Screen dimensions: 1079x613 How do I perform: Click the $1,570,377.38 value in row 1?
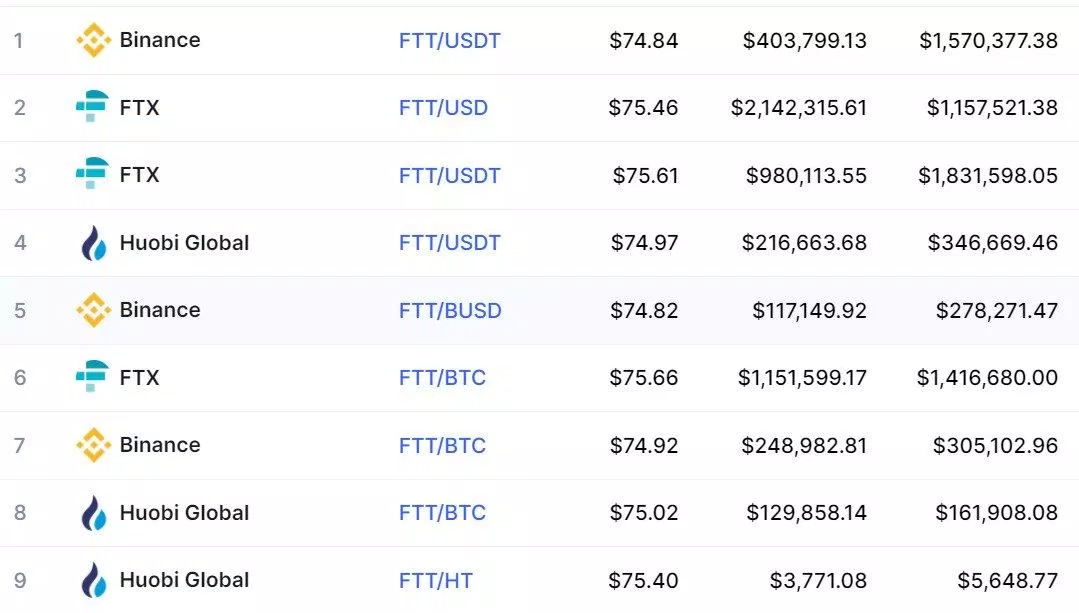tap(988, 41)
